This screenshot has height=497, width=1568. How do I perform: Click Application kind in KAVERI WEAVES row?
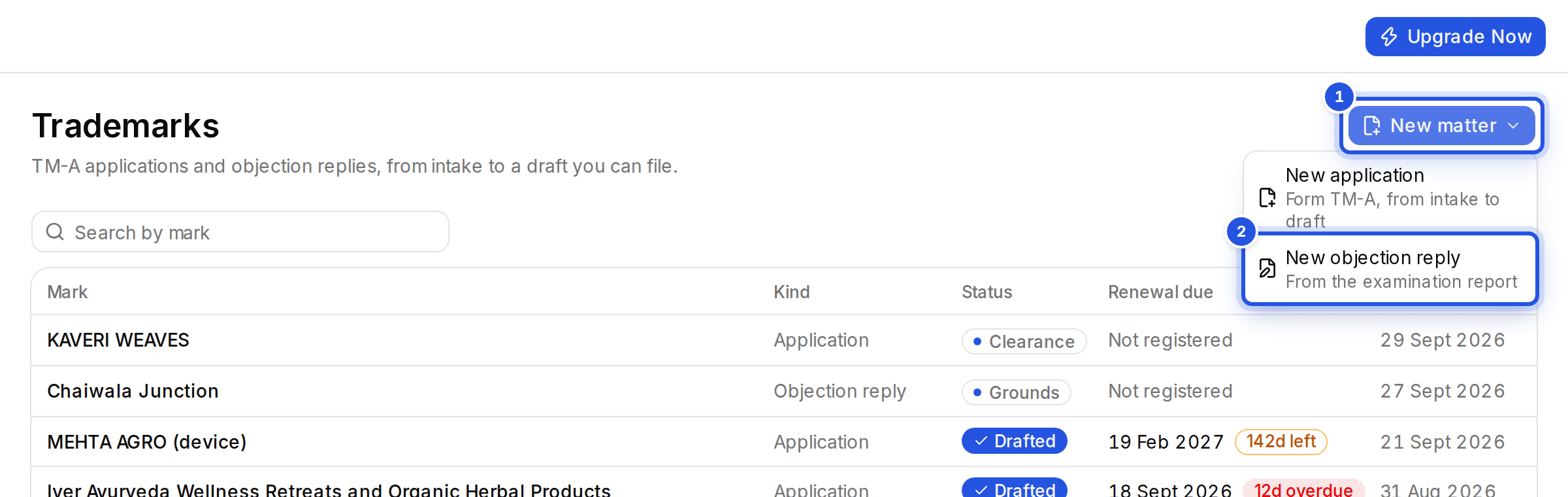tap(821, 340)
